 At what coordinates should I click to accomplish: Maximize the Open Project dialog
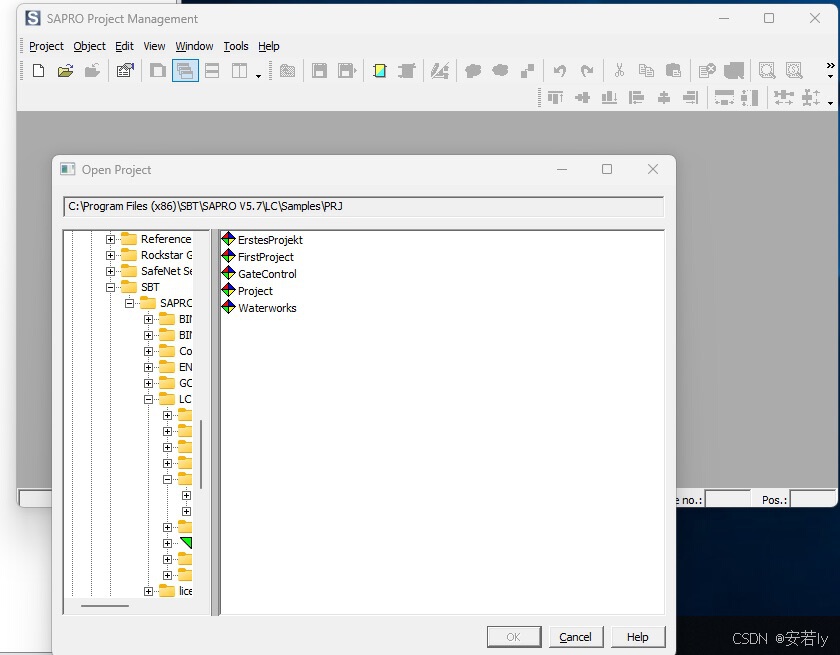click(x=607, y=169)
